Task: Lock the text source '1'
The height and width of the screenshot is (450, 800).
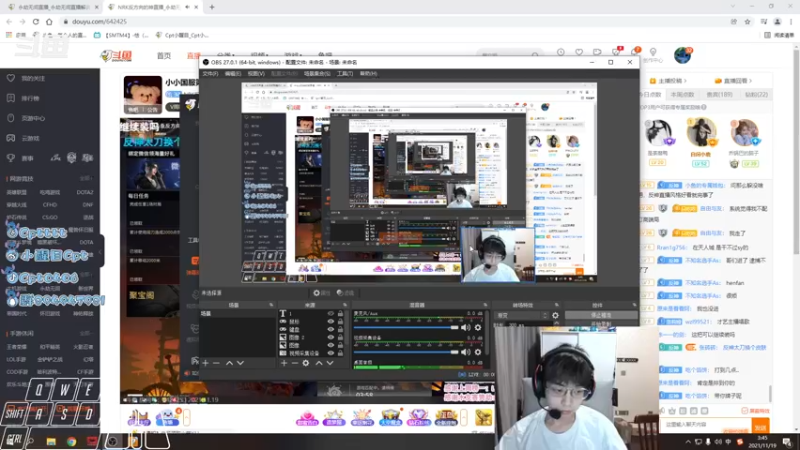Action: (x=340, y=314)
